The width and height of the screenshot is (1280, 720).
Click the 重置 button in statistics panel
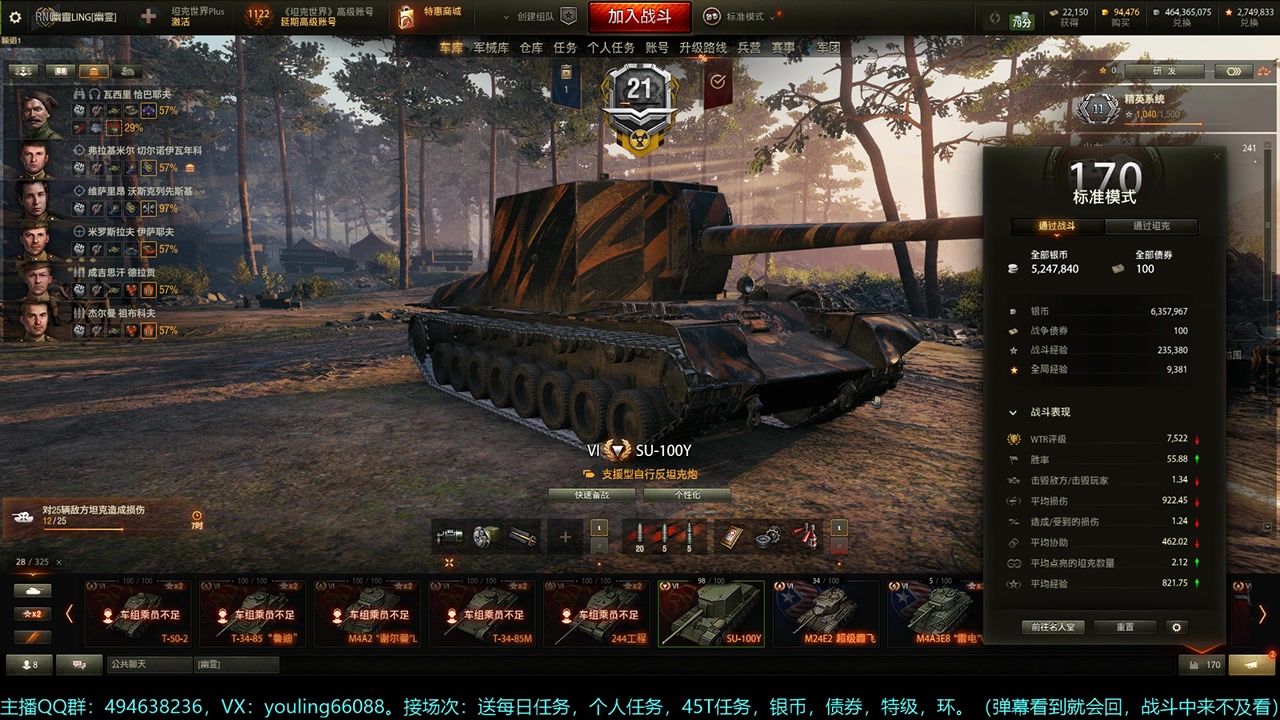[1125, 627]
